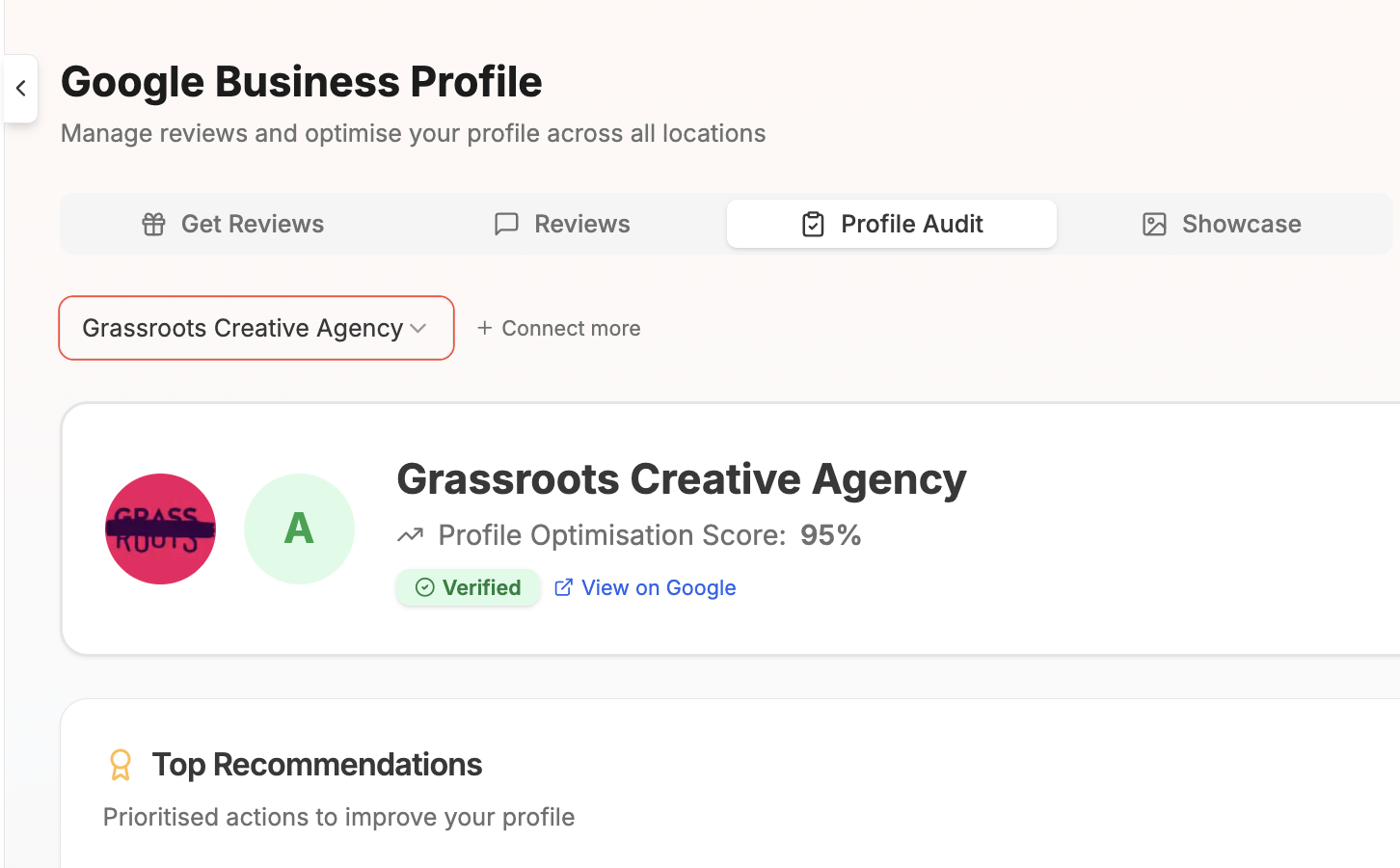The width and height of the screenshot is (1400, 868).
Task: Click the image icon beside Showcase
Action: [1153, 224]
